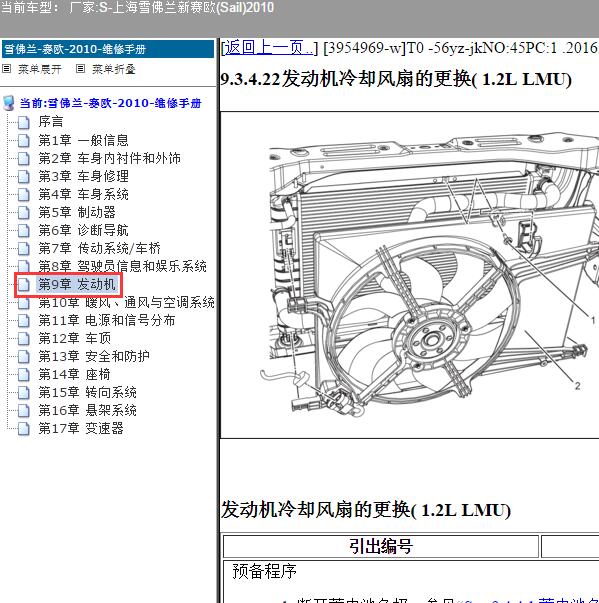The width and height of the screenshot is (599, 603).
Task: Click the 预备程序 table cell text
Action: (265, 571)
